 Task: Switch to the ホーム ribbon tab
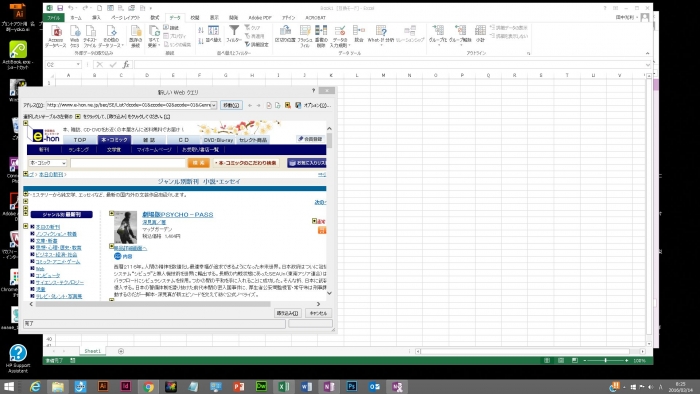(76, 18)
